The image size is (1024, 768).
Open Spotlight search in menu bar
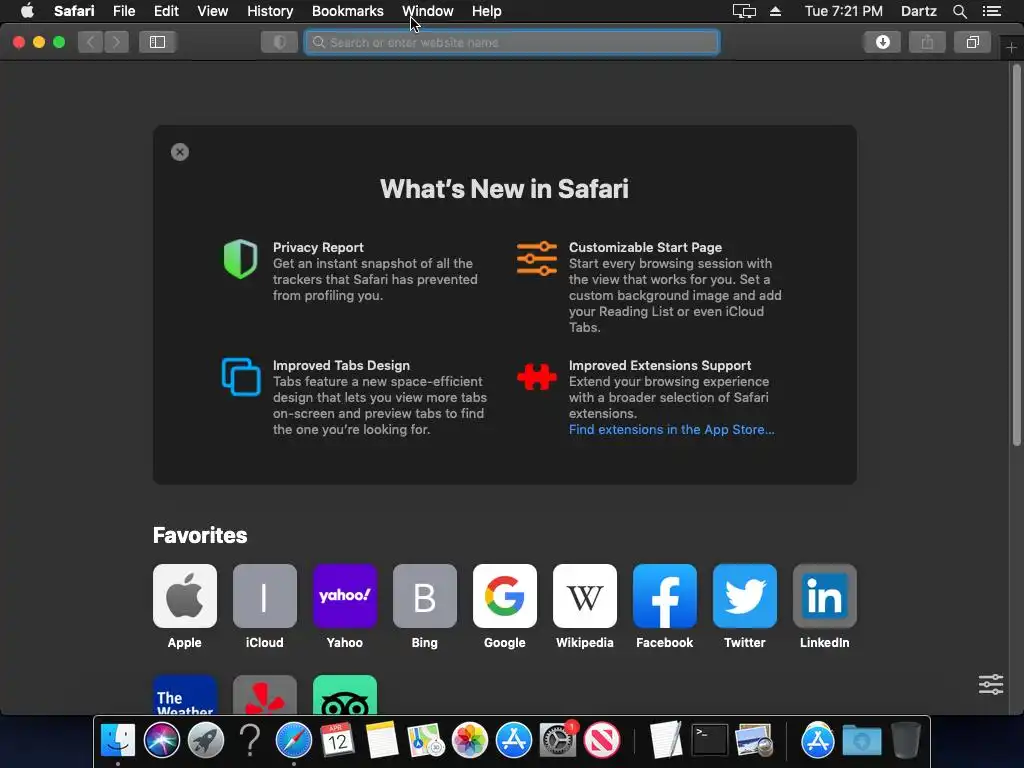(959, 11)
